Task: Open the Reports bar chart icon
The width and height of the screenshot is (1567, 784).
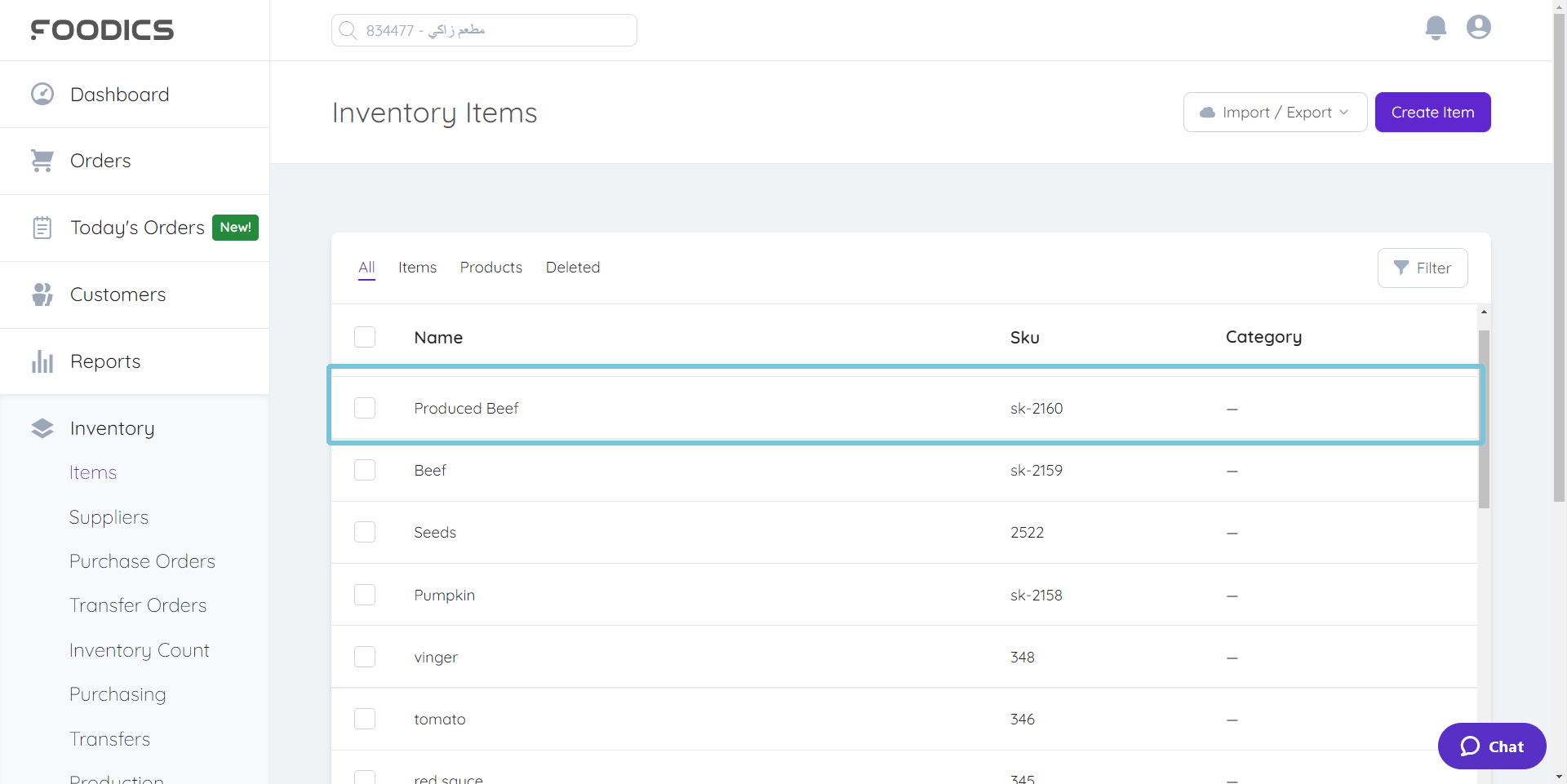Action: tap(42, 361)
